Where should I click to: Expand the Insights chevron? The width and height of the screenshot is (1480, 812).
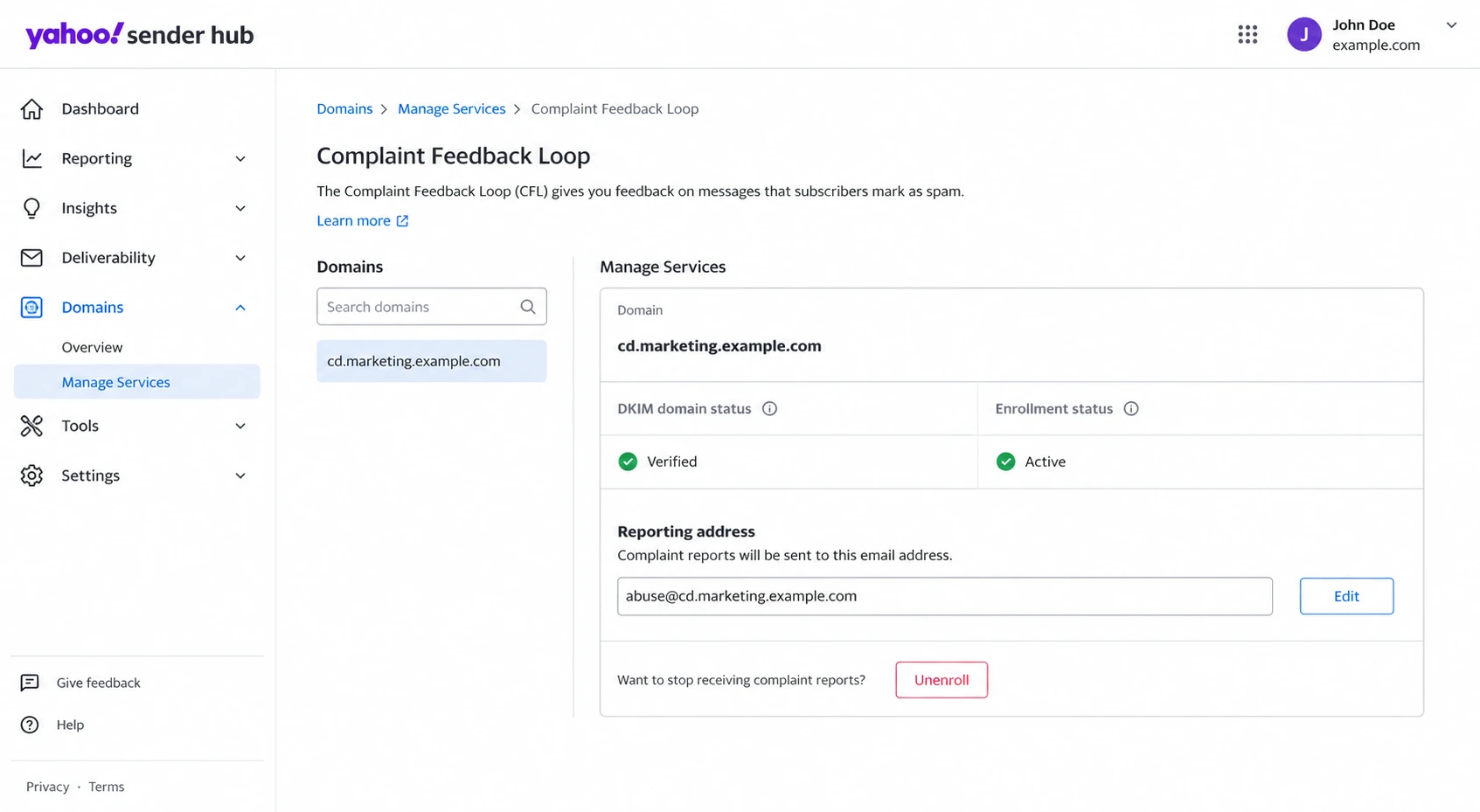coord(240,208)
